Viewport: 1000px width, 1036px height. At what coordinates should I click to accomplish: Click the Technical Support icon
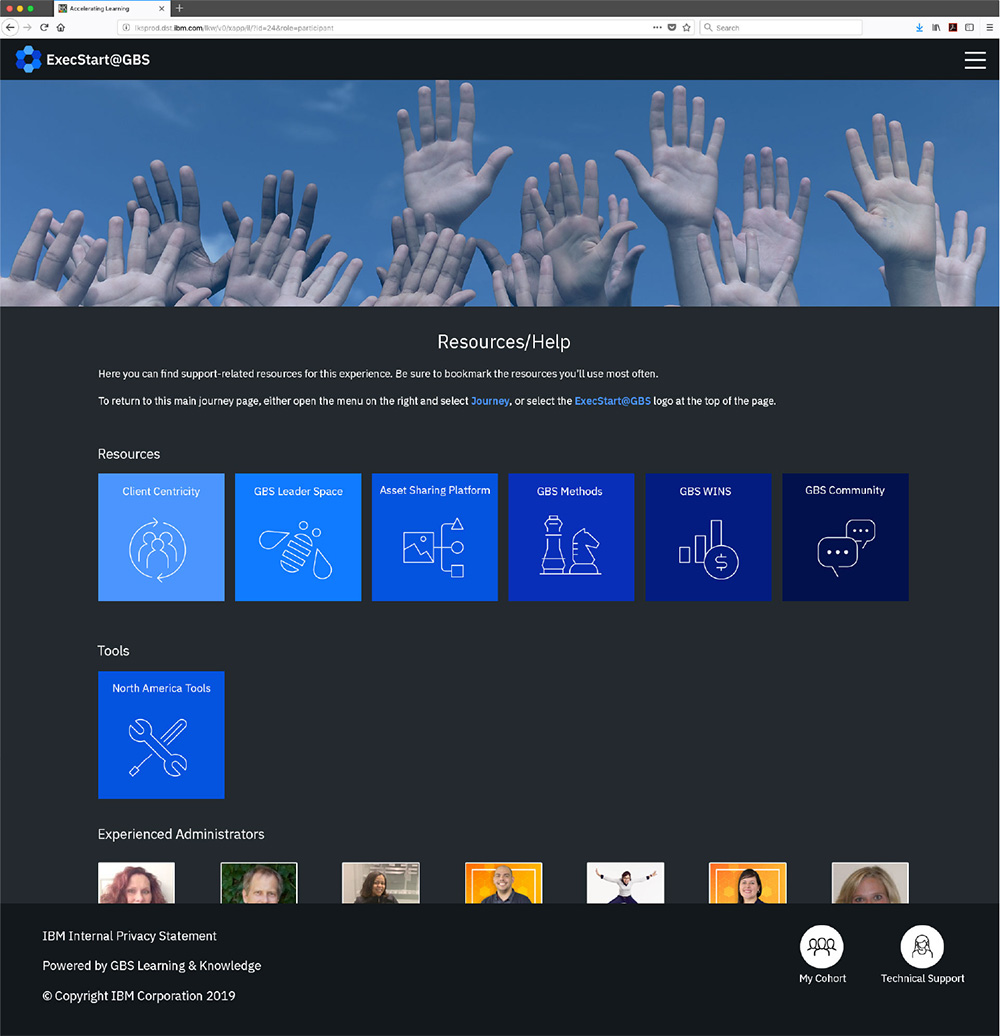click(922, 946)
